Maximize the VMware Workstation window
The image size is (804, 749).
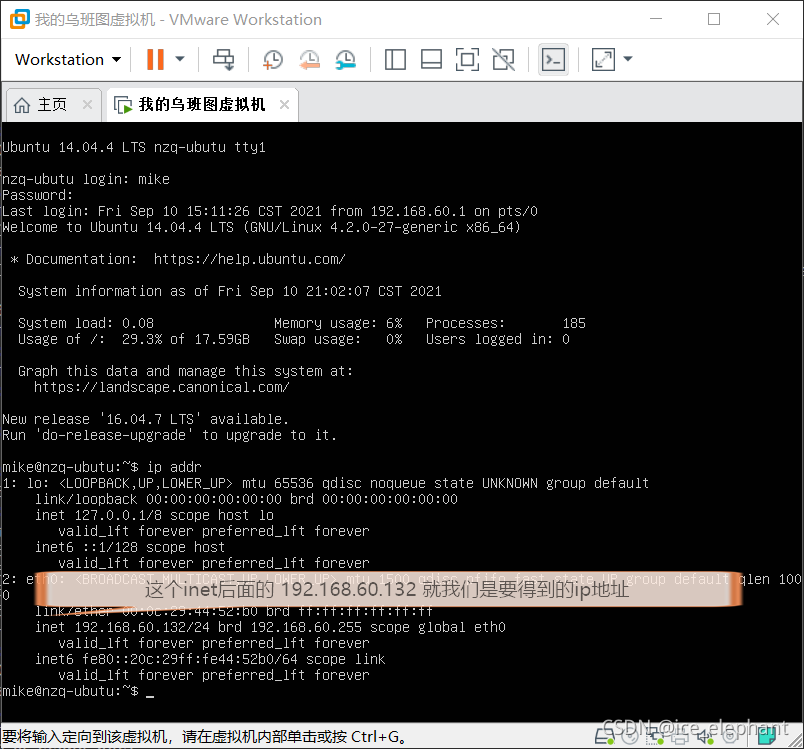click(714, 19)
